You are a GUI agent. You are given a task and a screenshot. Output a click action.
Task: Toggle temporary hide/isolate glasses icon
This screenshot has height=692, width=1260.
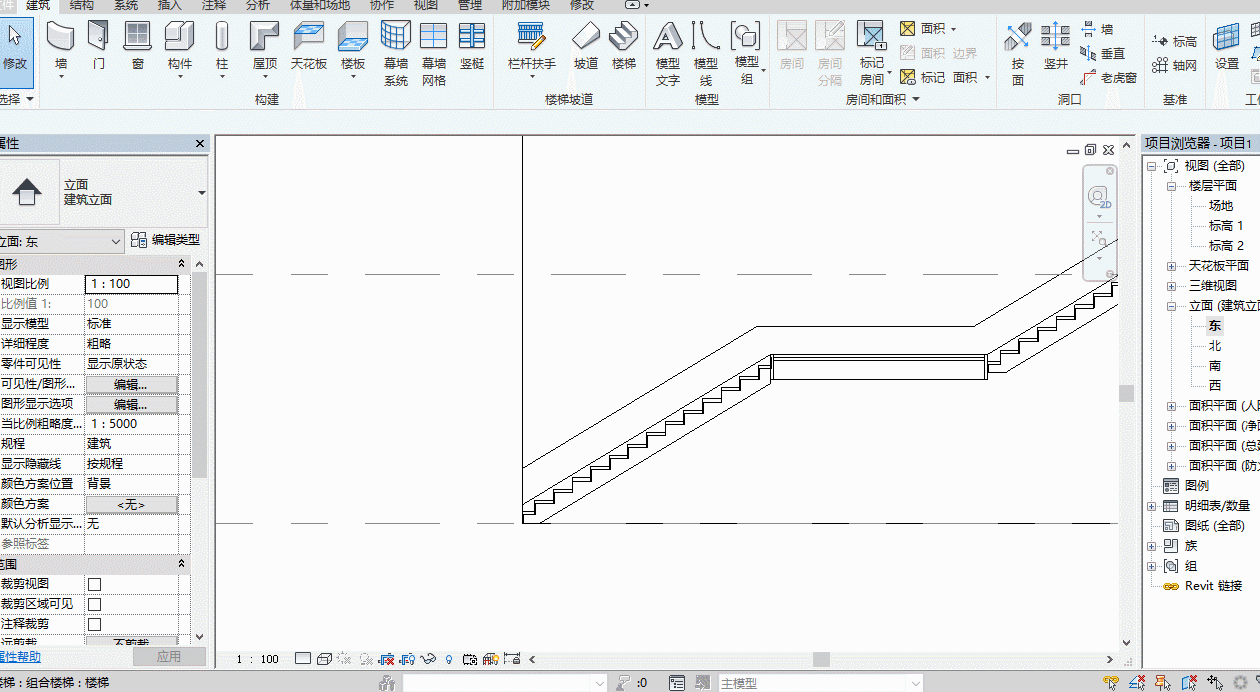429,659
